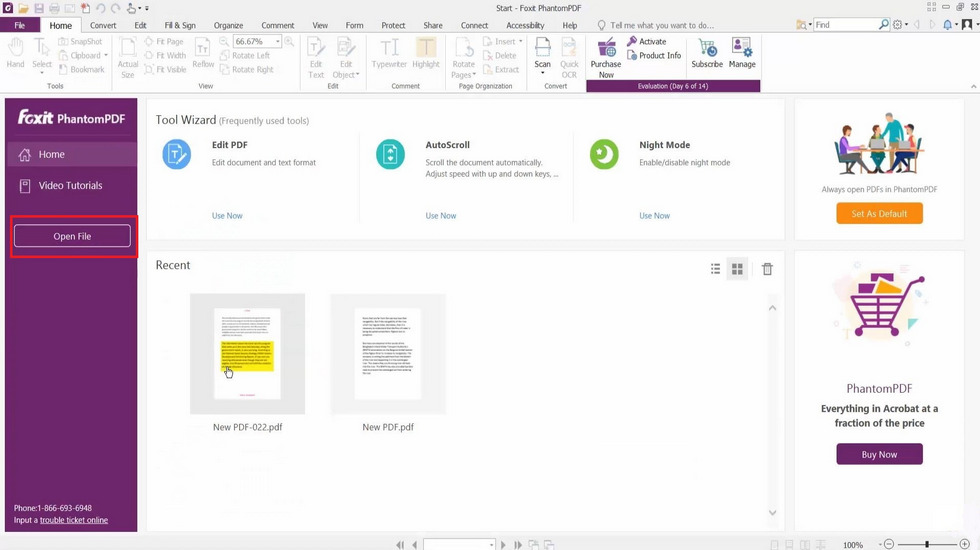980x550 pixels.
Task: Click the Print icon in quick access toolbar
Action: pos(54,8)
